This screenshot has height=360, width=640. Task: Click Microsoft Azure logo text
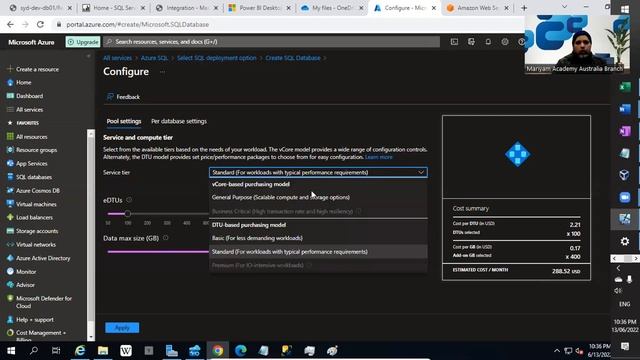pyautogui.click(x=31, y=42)
